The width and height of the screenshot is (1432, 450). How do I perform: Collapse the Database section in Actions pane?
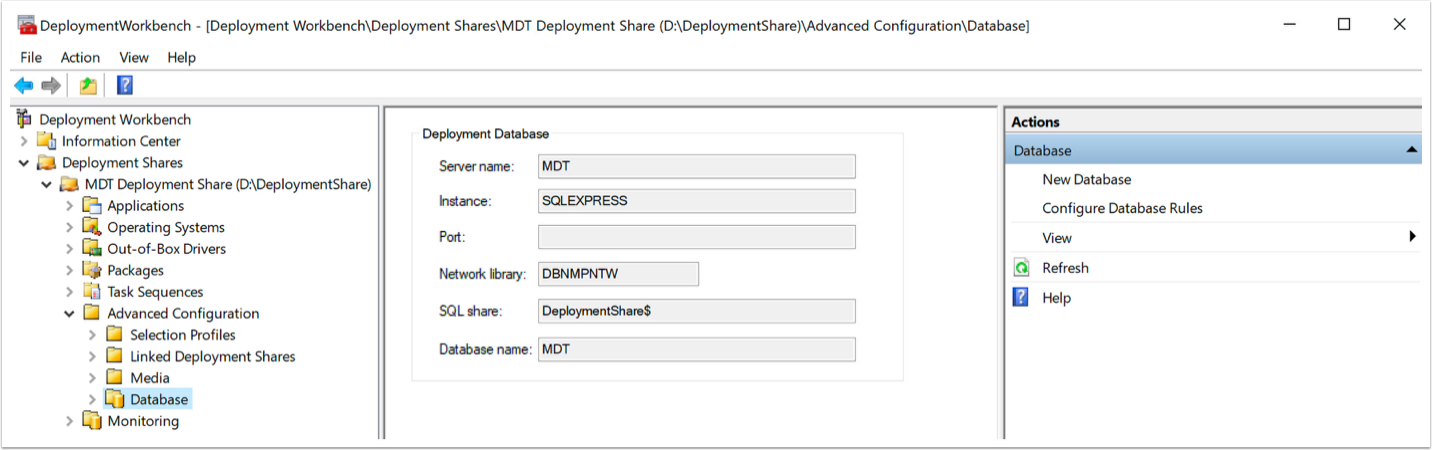point(1411,150)
